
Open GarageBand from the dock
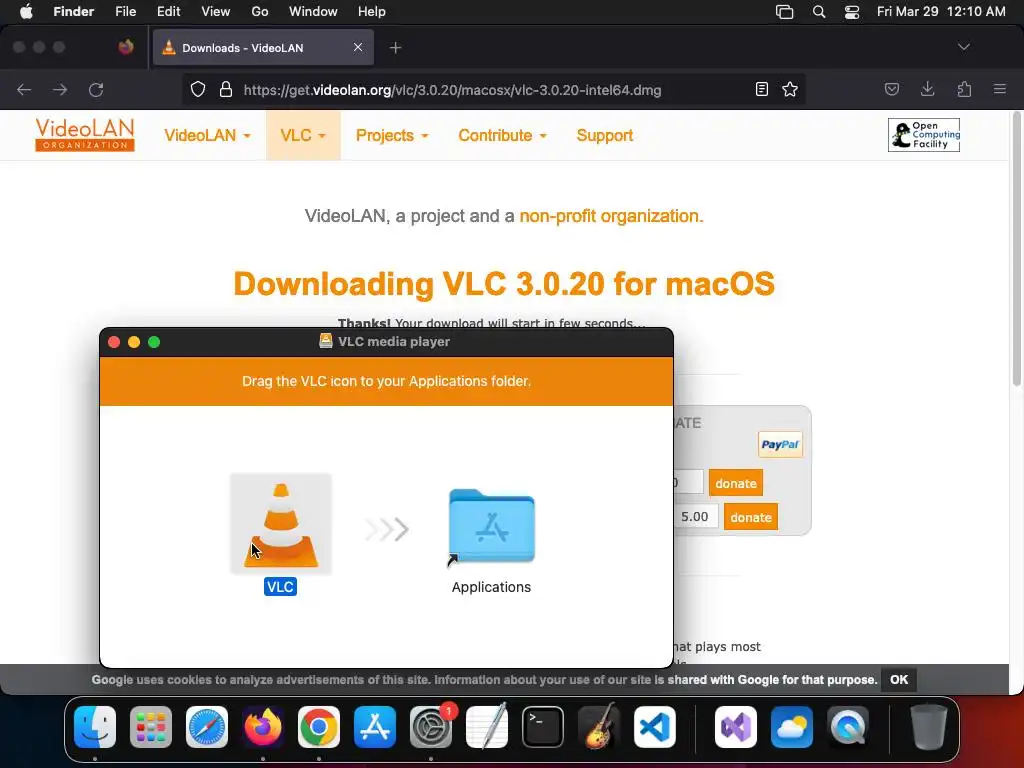tap(599, 727)
